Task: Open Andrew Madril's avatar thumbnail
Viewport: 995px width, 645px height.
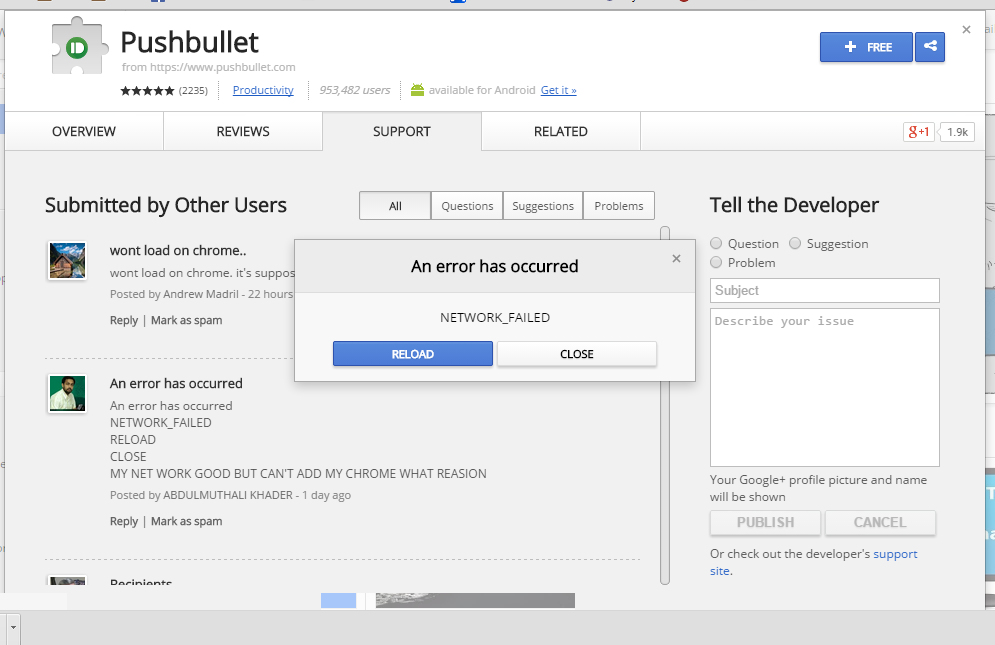Action: (x=67, y=260)
